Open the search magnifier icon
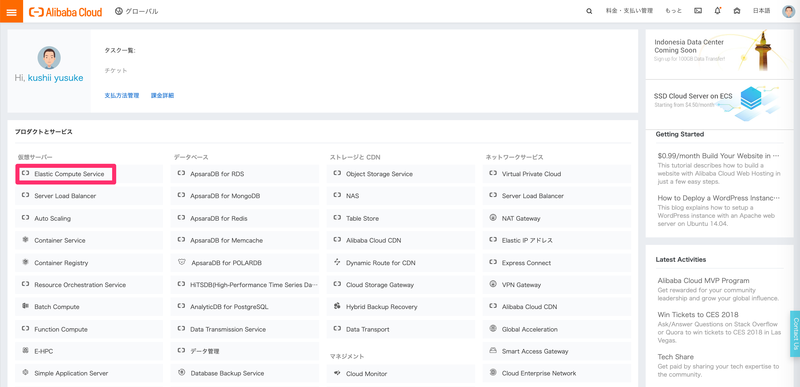Screen dimensions: 800x387 589,11
